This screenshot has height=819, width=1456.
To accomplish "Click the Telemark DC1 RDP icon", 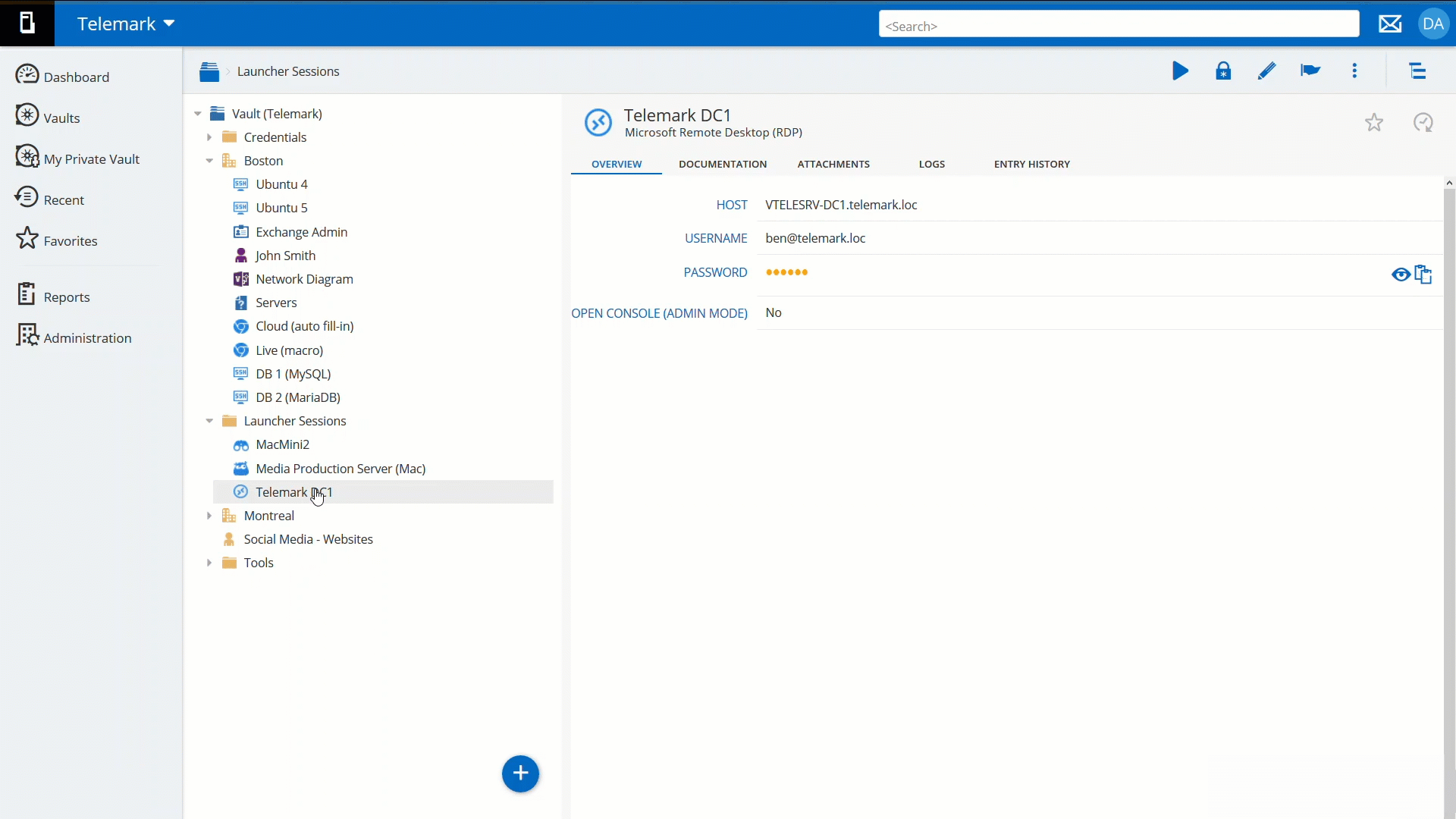I will tap(598, 122).
